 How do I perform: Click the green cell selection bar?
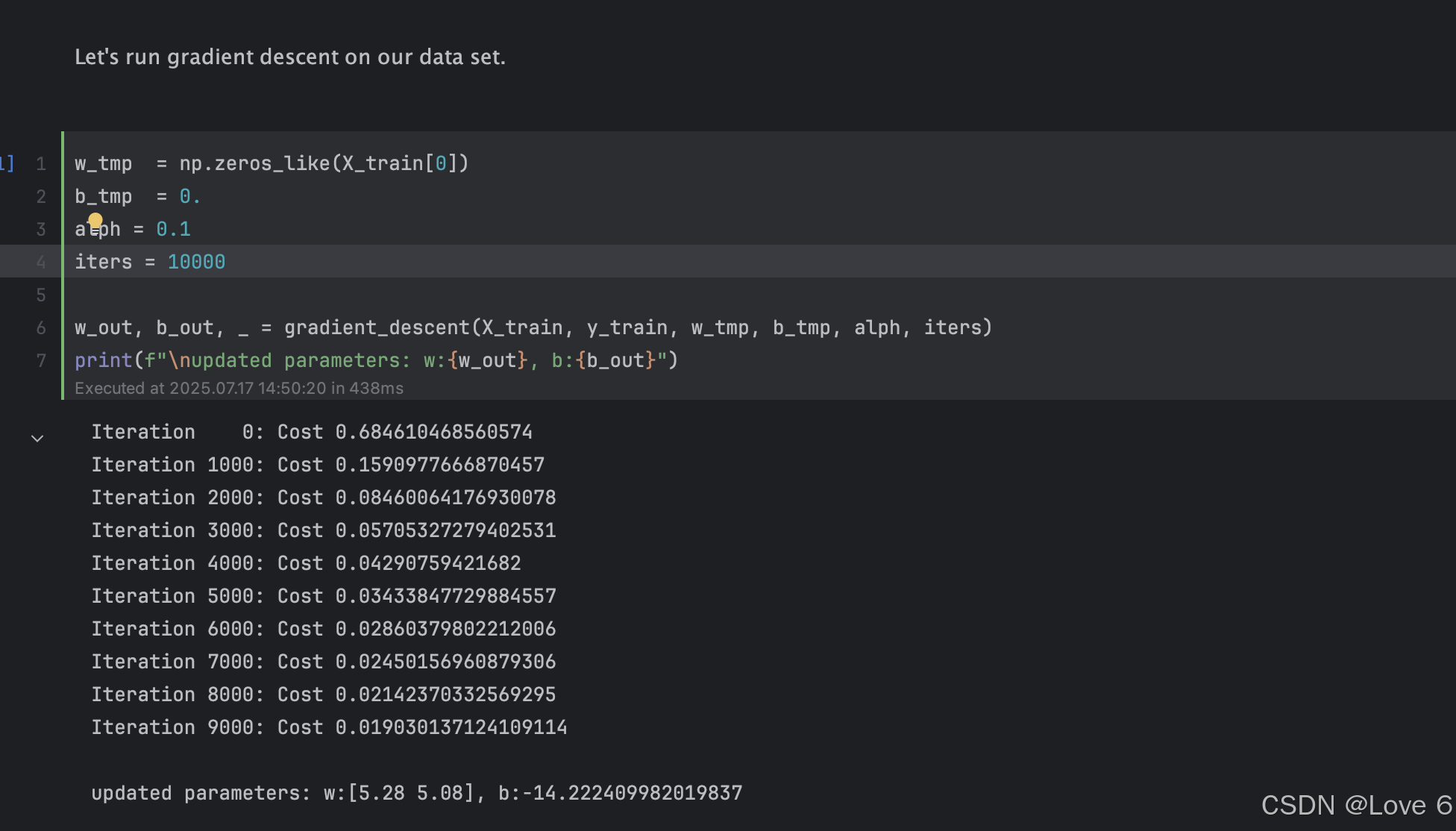click(63, 265)
